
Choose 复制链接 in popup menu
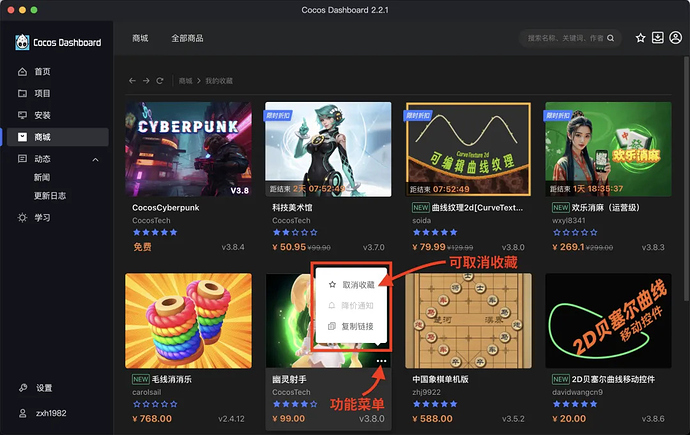tap(351, 326)
